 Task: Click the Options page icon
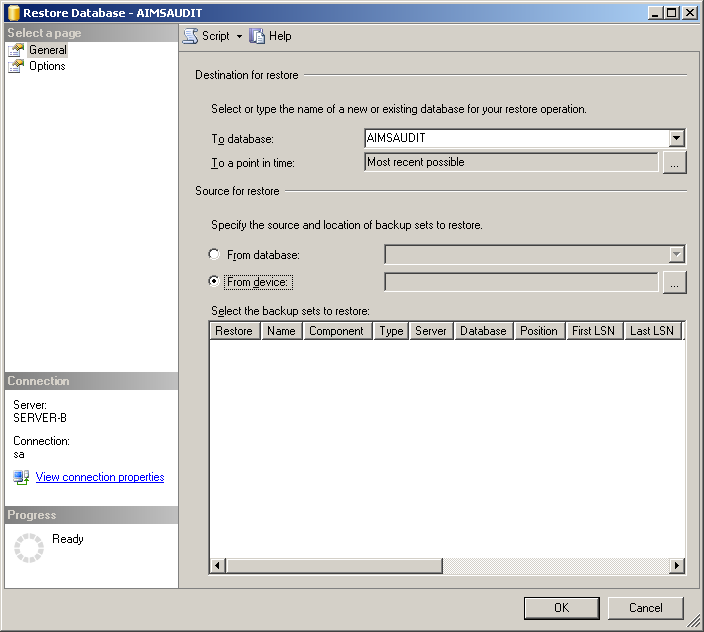tap(16, 66)
